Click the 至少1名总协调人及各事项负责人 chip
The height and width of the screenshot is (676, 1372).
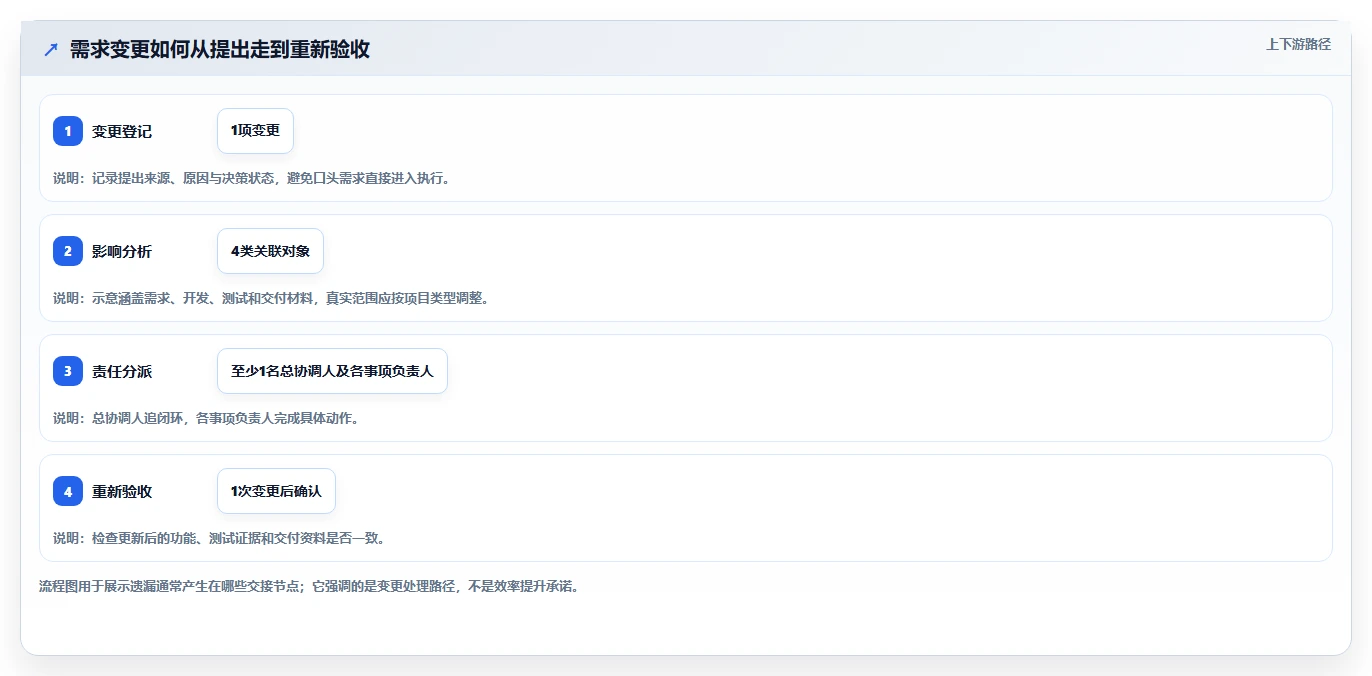pyautogui.click(x=332, y=371)
